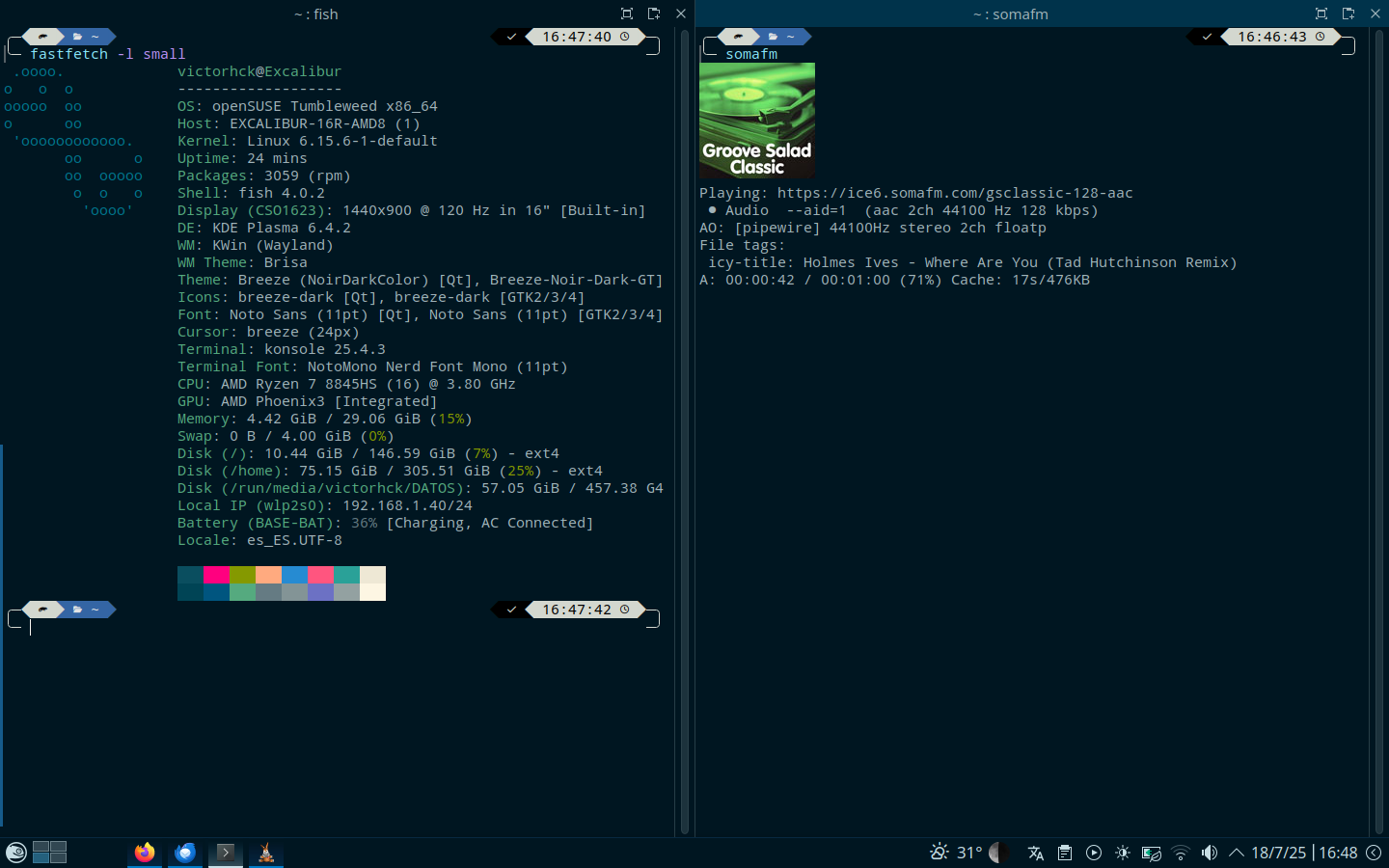Switch to the top-left virtual desktop
Image resolution: width=1389 pixels, height=868 pixels.
click(41, 847)
